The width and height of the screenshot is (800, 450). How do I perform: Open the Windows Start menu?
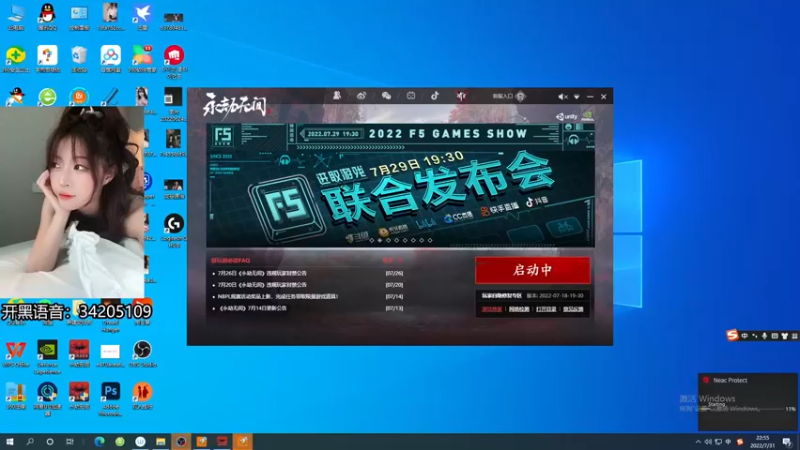pos(10,441)
